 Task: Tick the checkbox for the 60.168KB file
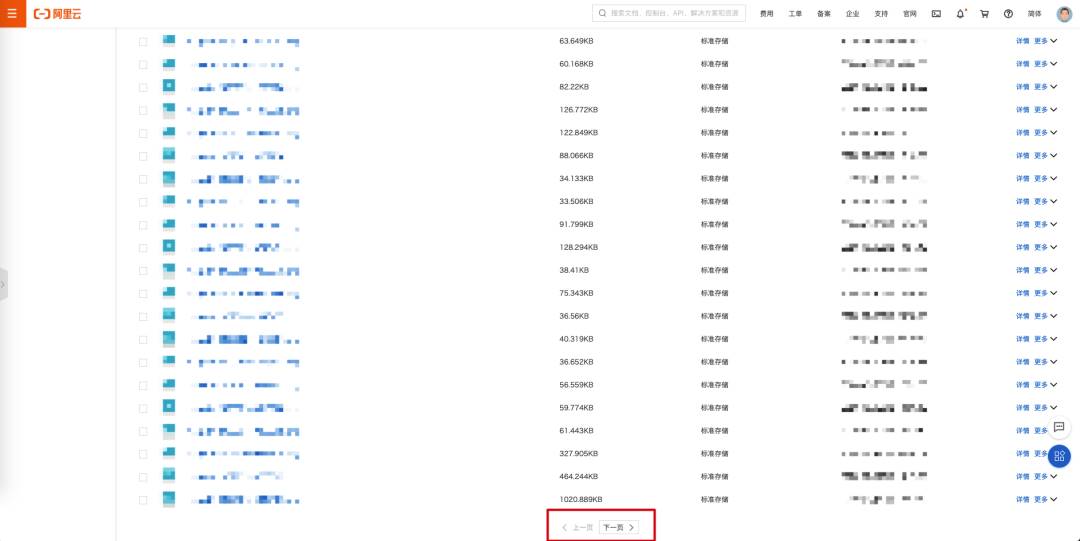pos(143,65)
